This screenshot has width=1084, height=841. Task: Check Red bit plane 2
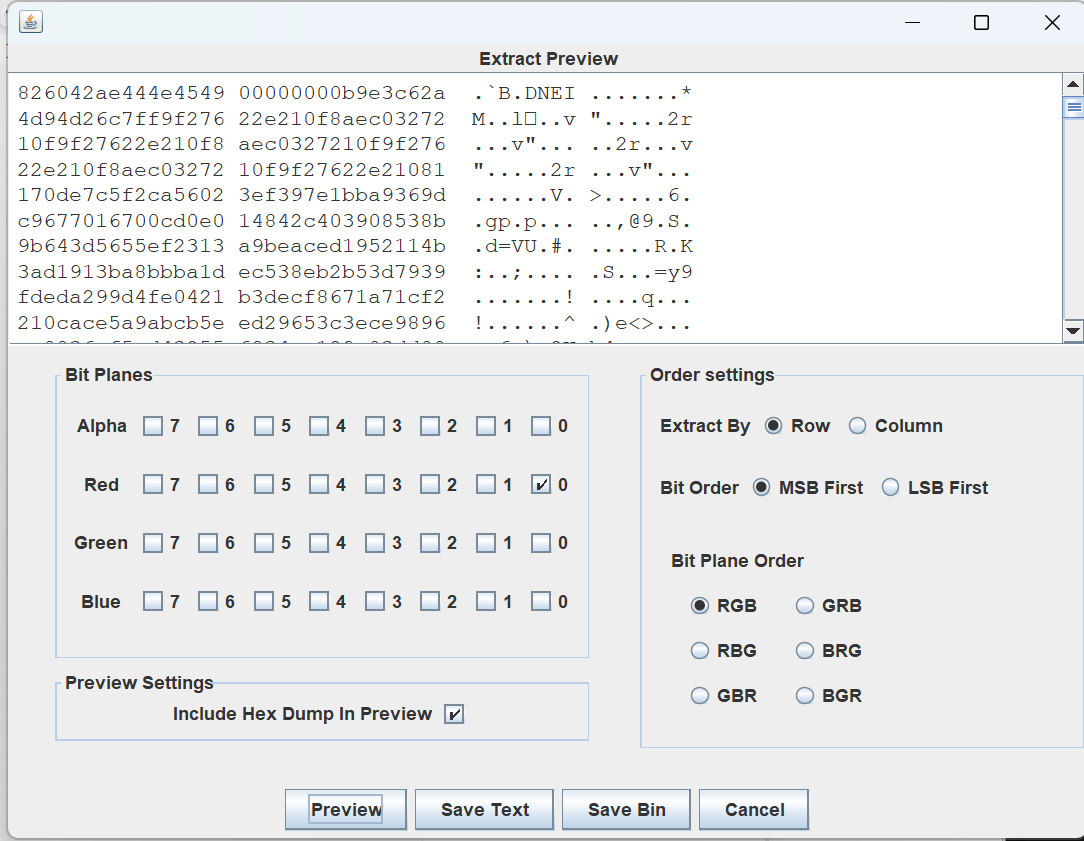pos(430,484)
